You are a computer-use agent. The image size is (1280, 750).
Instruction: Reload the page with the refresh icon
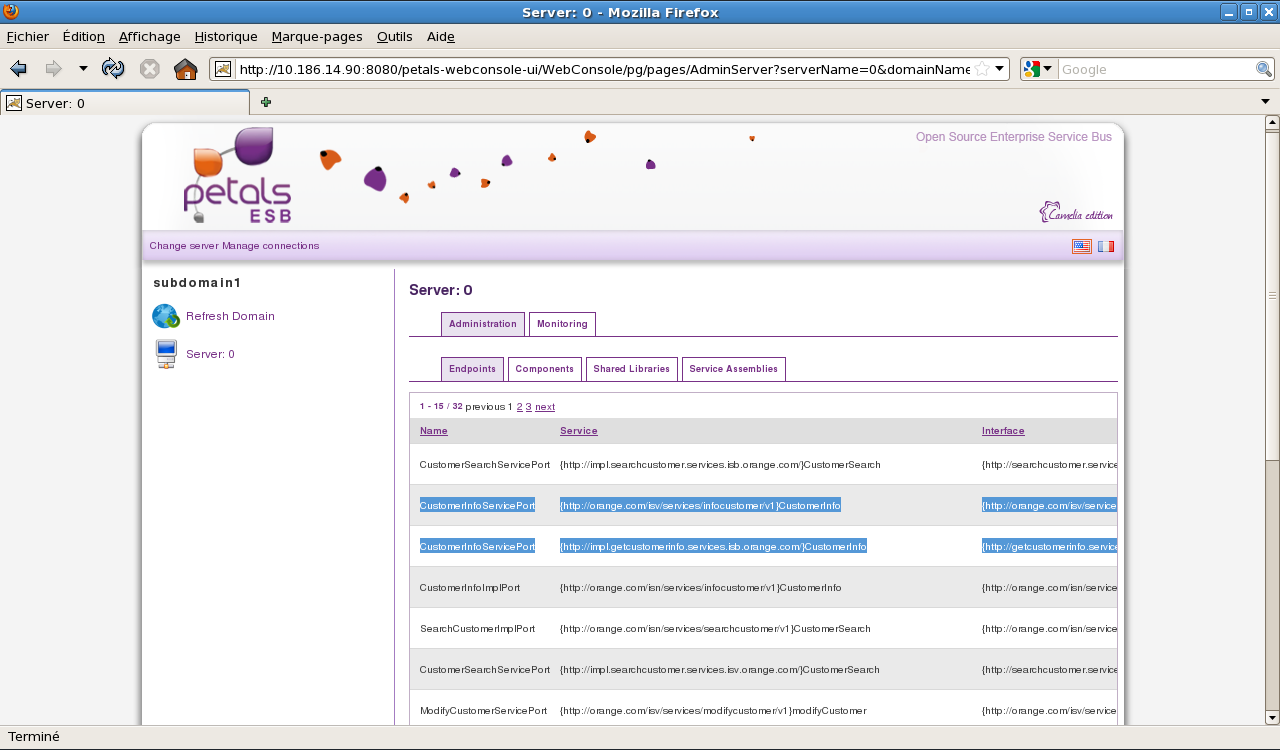[x=113, y=69]
